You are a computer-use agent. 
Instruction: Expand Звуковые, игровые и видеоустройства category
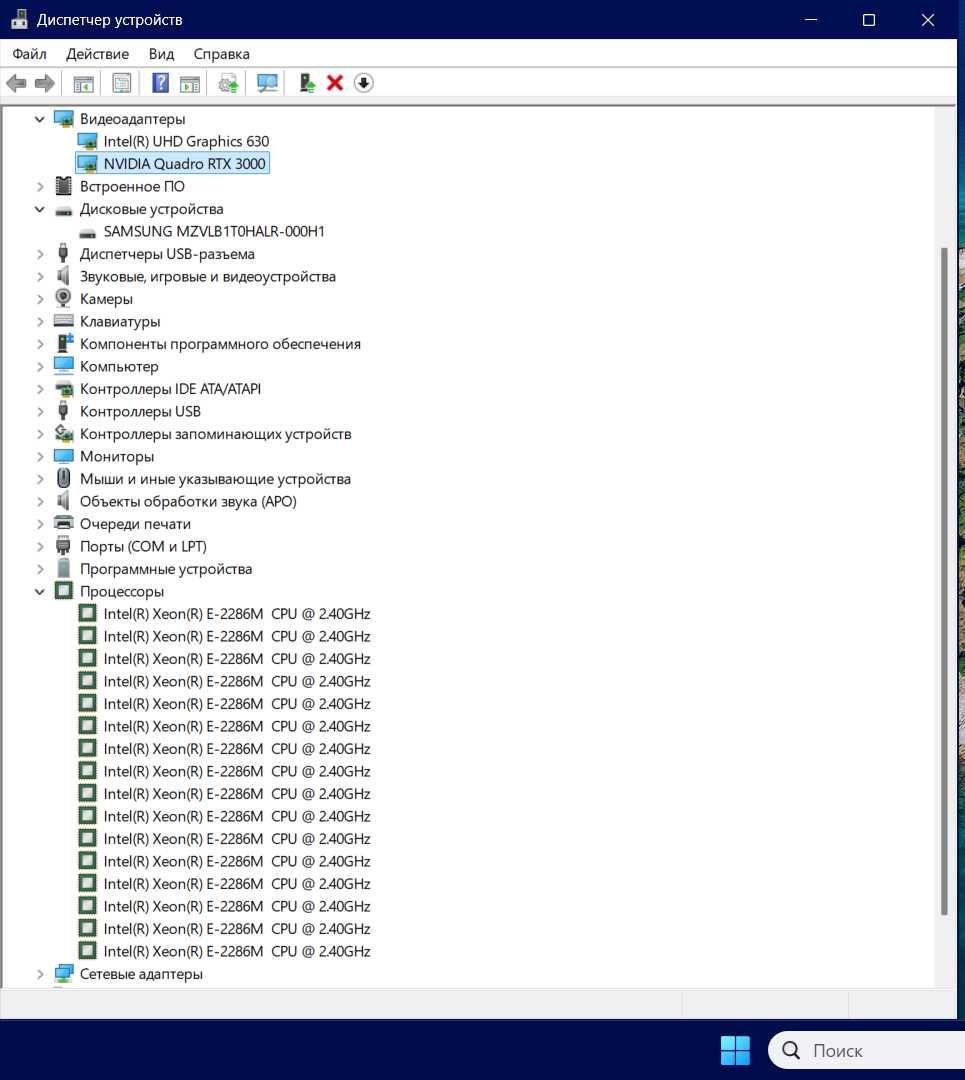40,277
